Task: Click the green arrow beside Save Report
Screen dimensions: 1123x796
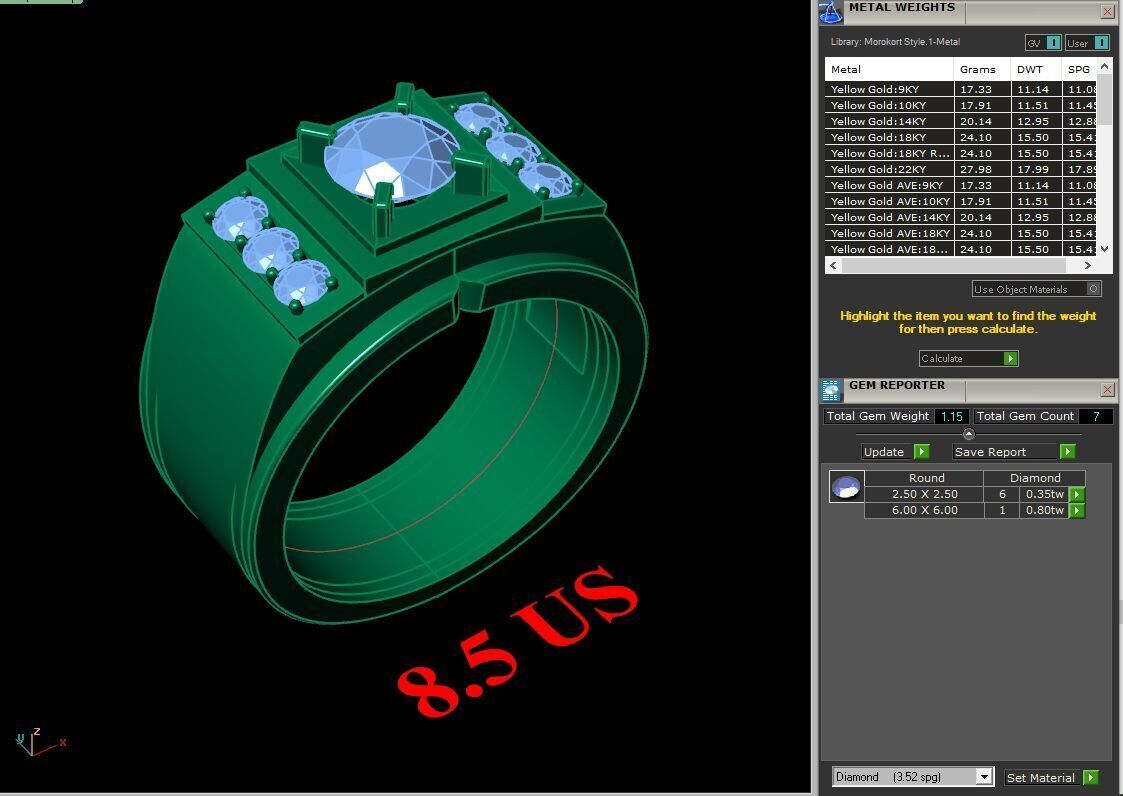Action: pyautogui.click(x=1068, y=451)
